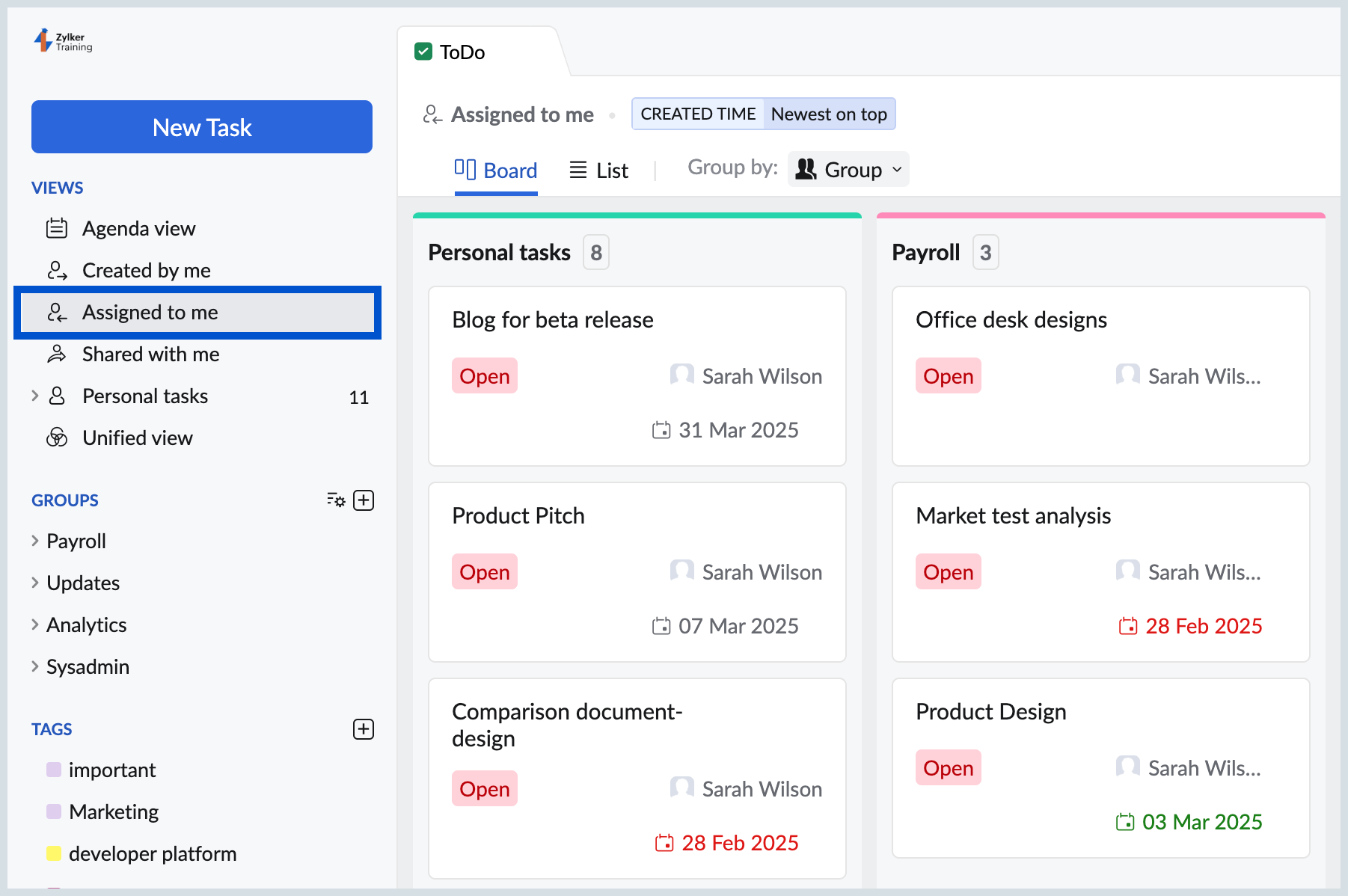The image size is (1348, 896).
Task: Expand the Sysadmin group
Action: click(34, 666)
